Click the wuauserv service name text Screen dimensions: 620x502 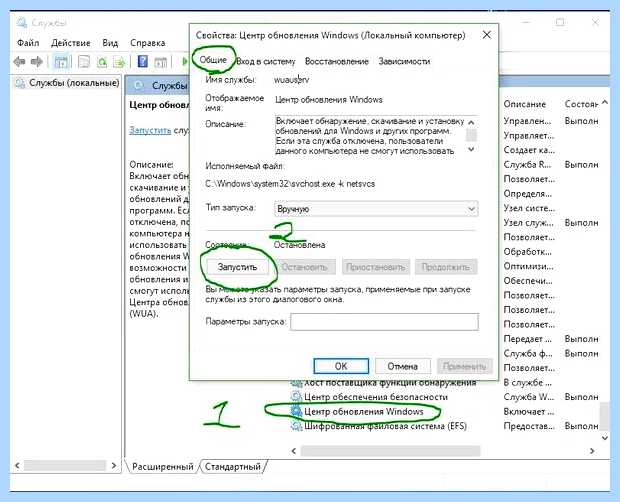pos(292,80)
